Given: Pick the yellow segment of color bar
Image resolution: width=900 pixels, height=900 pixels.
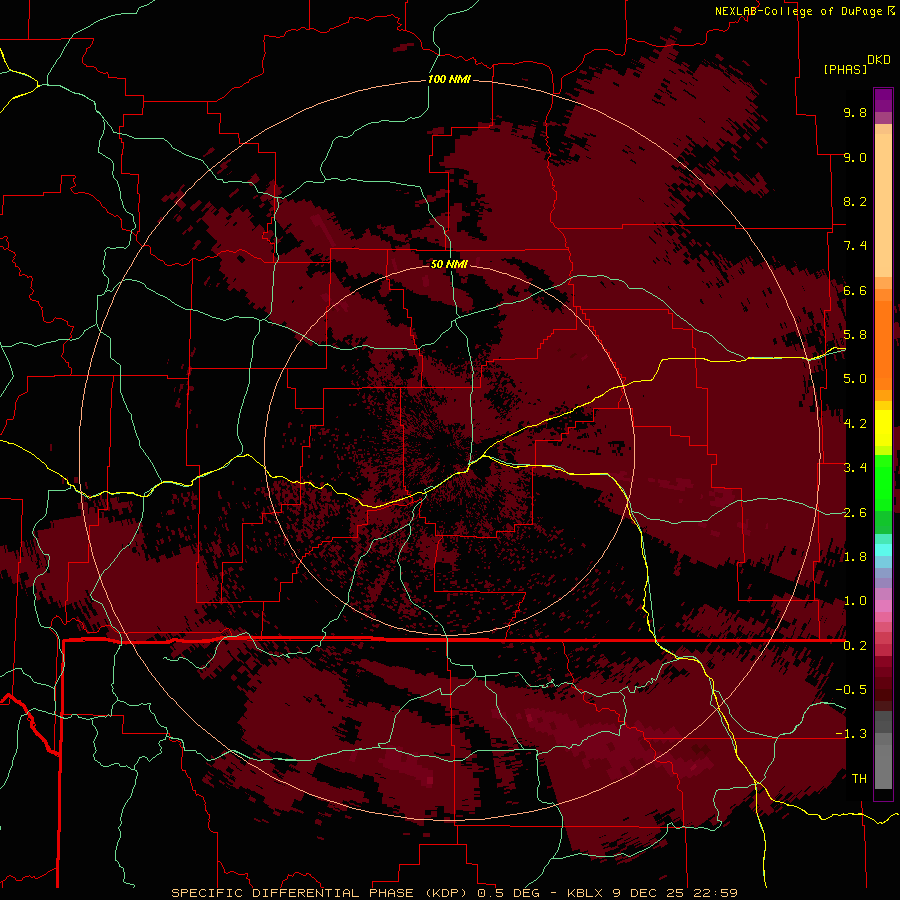Looking at the screenshot, I should [x=883, y=428].
